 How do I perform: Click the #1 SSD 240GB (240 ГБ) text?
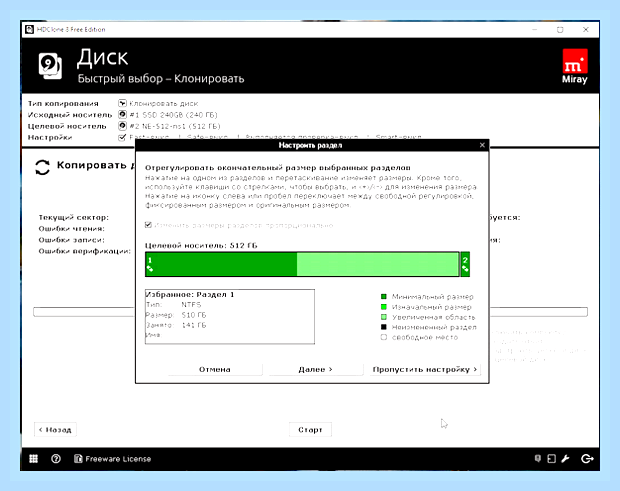click(173, 115)
